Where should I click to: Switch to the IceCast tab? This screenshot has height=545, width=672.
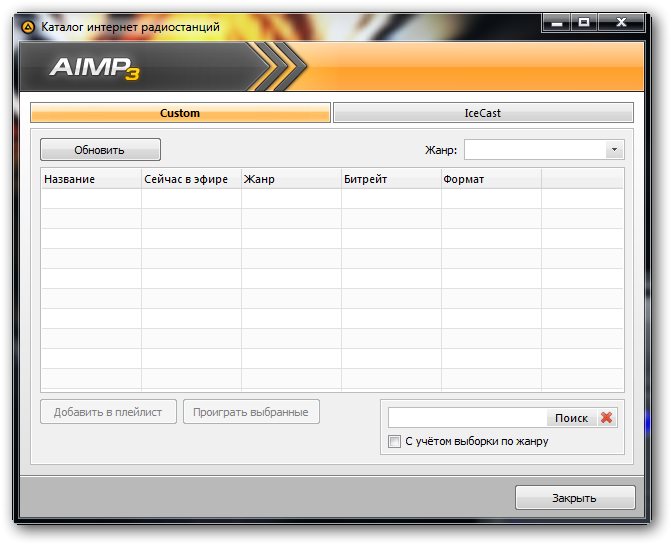click(483, 113)
